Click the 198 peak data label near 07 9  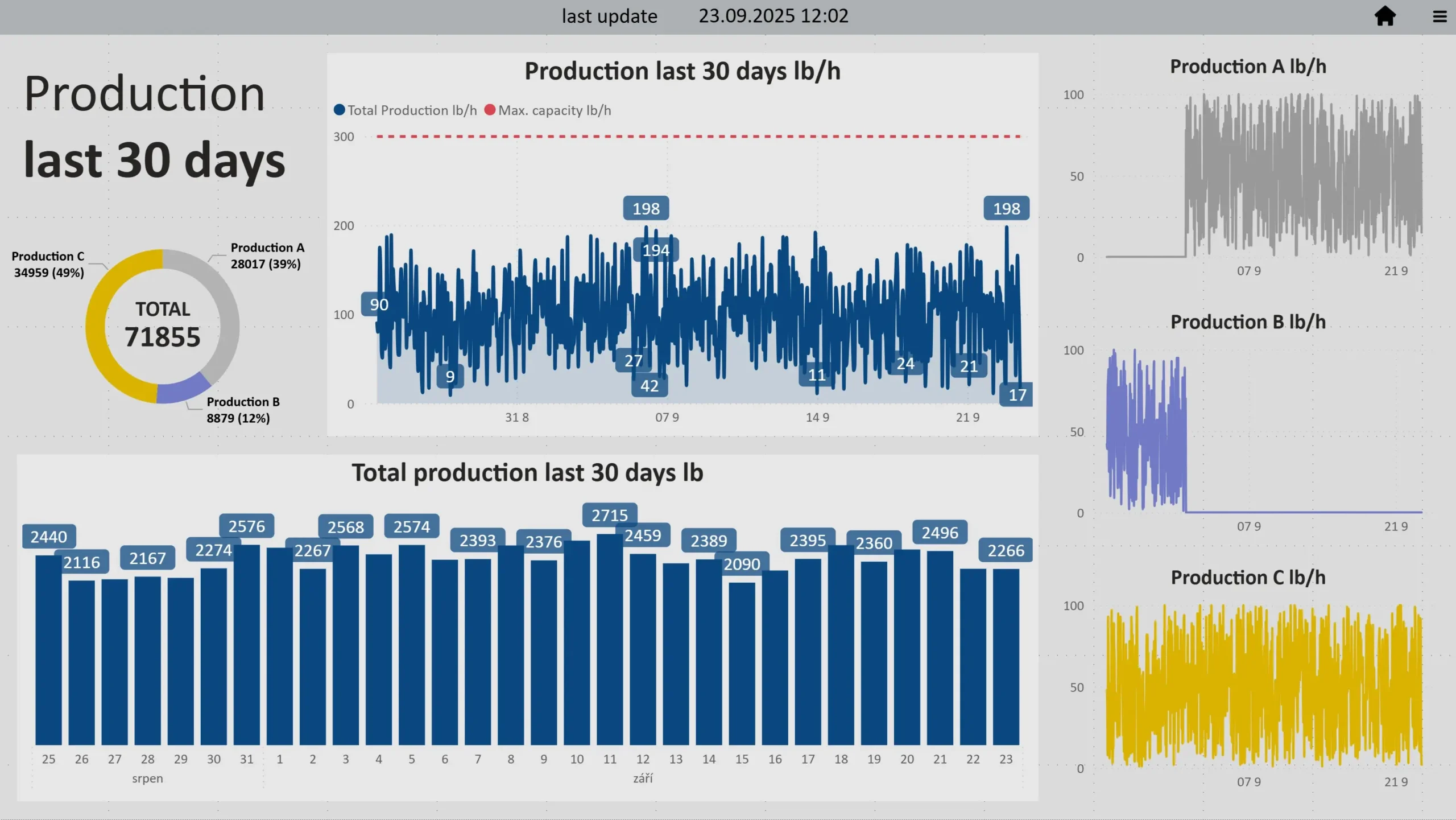[x=646, y=208]
